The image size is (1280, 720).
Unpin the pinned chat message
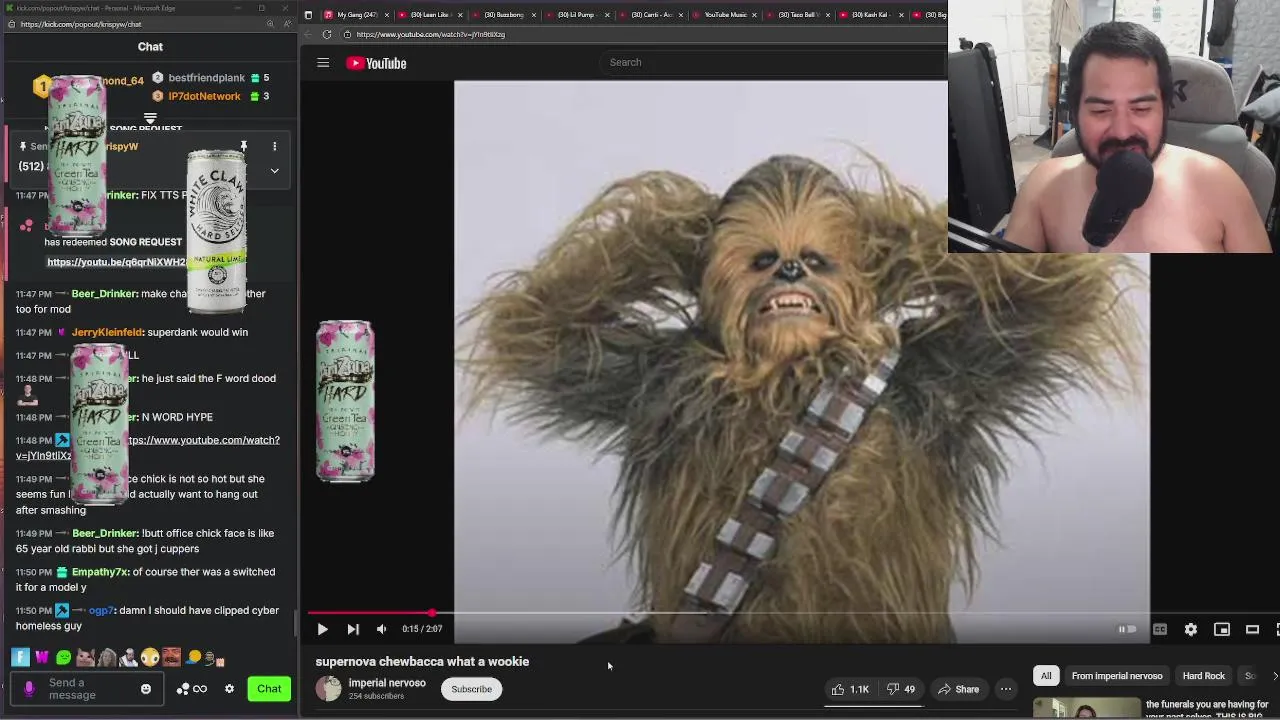click(x=243, y=146)
